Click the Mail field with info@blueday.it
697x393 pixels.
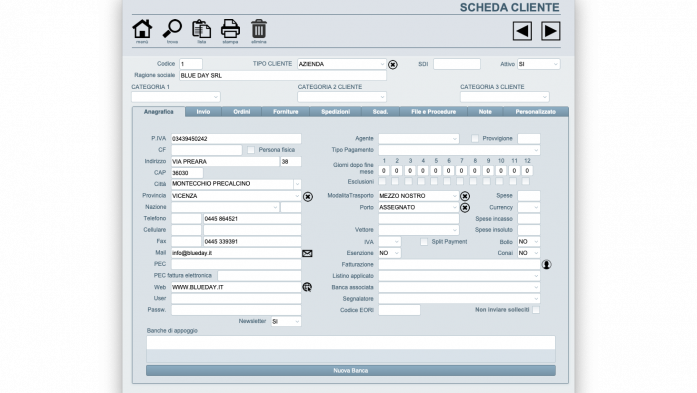[x=236, y=253]
